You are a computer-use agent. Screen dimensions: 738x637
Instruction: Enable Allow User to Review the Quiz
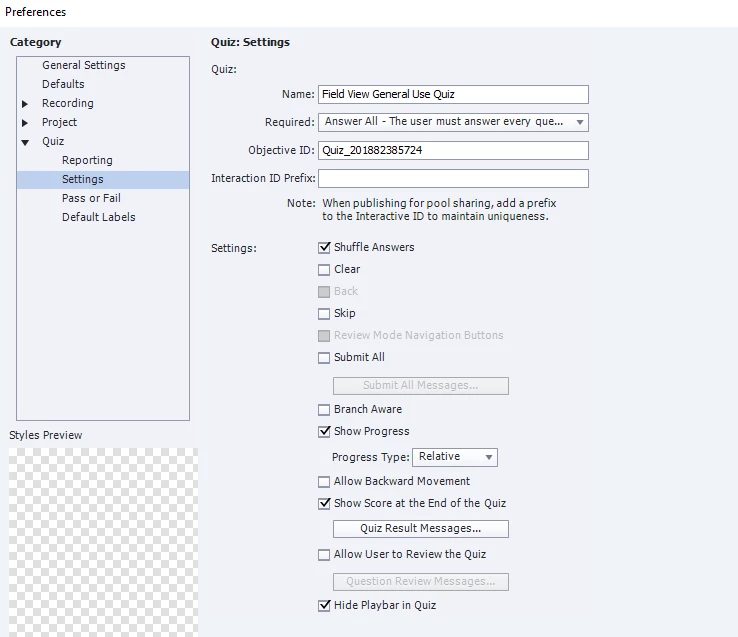pyautogui.click(x=324, y=555)
